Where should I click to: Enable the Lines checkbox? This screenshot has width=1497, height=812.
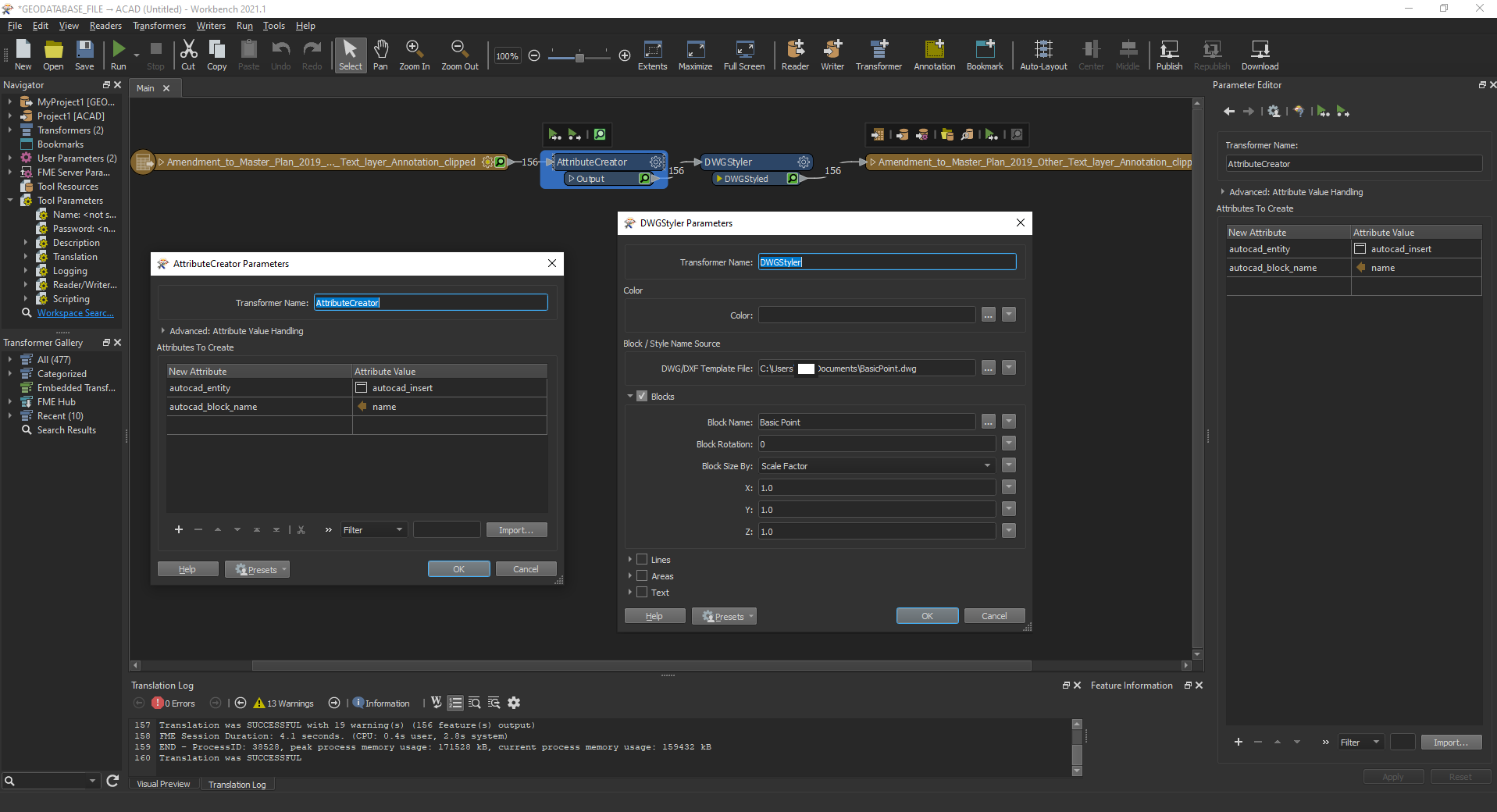pos(642,560)
